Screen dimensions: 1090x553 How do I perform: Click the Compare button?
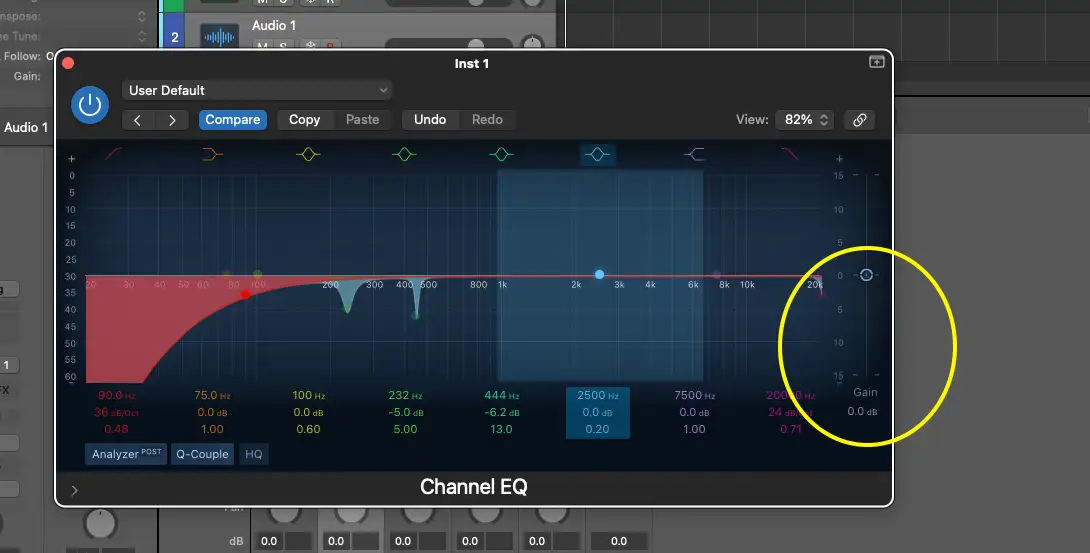pyautogui.click(x=232, y=119)
